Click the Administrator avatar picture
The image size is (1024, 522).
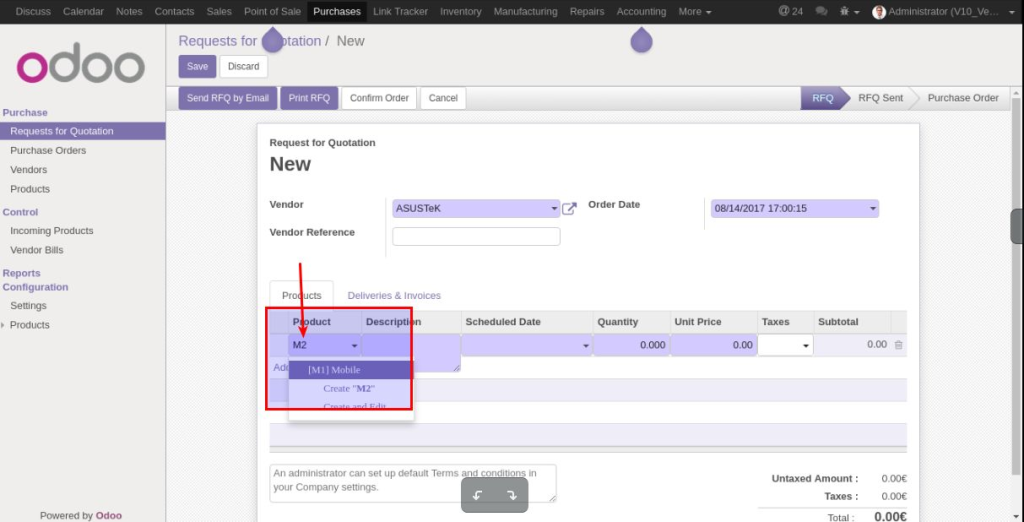coord(879,12)
